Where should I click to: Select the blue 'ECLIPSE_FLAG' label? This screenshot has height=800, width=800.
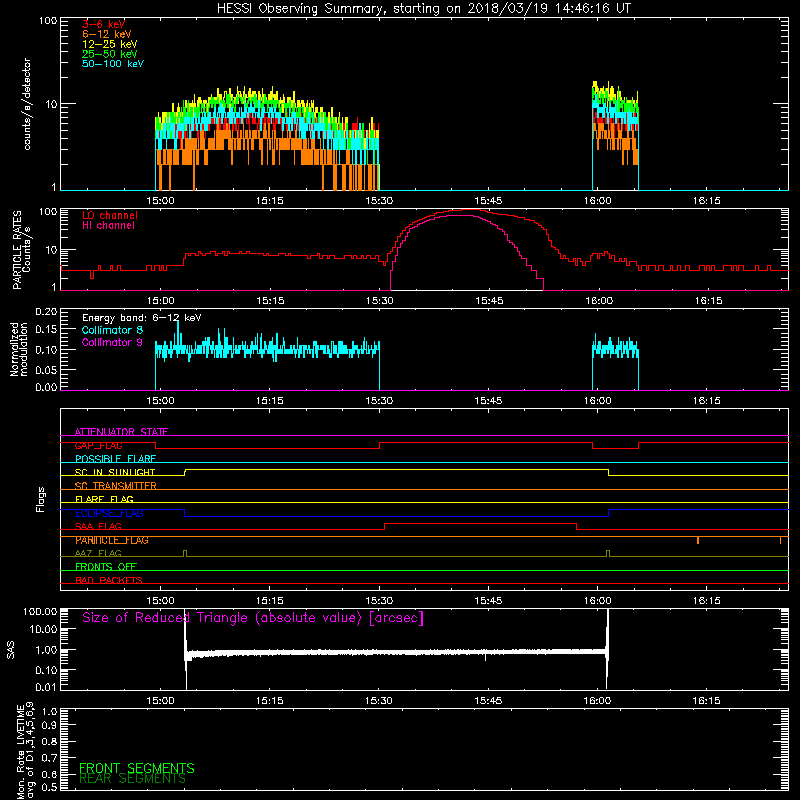point(109,513)
